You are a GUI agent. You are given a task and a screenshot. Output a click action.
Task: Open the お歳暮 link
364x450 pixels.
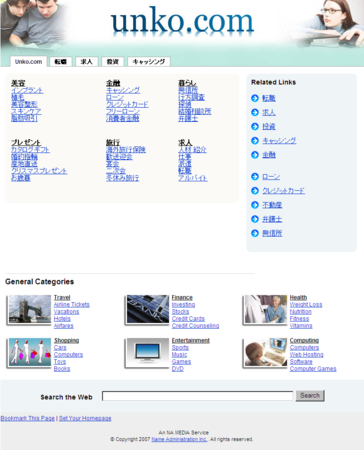point(21,178)
